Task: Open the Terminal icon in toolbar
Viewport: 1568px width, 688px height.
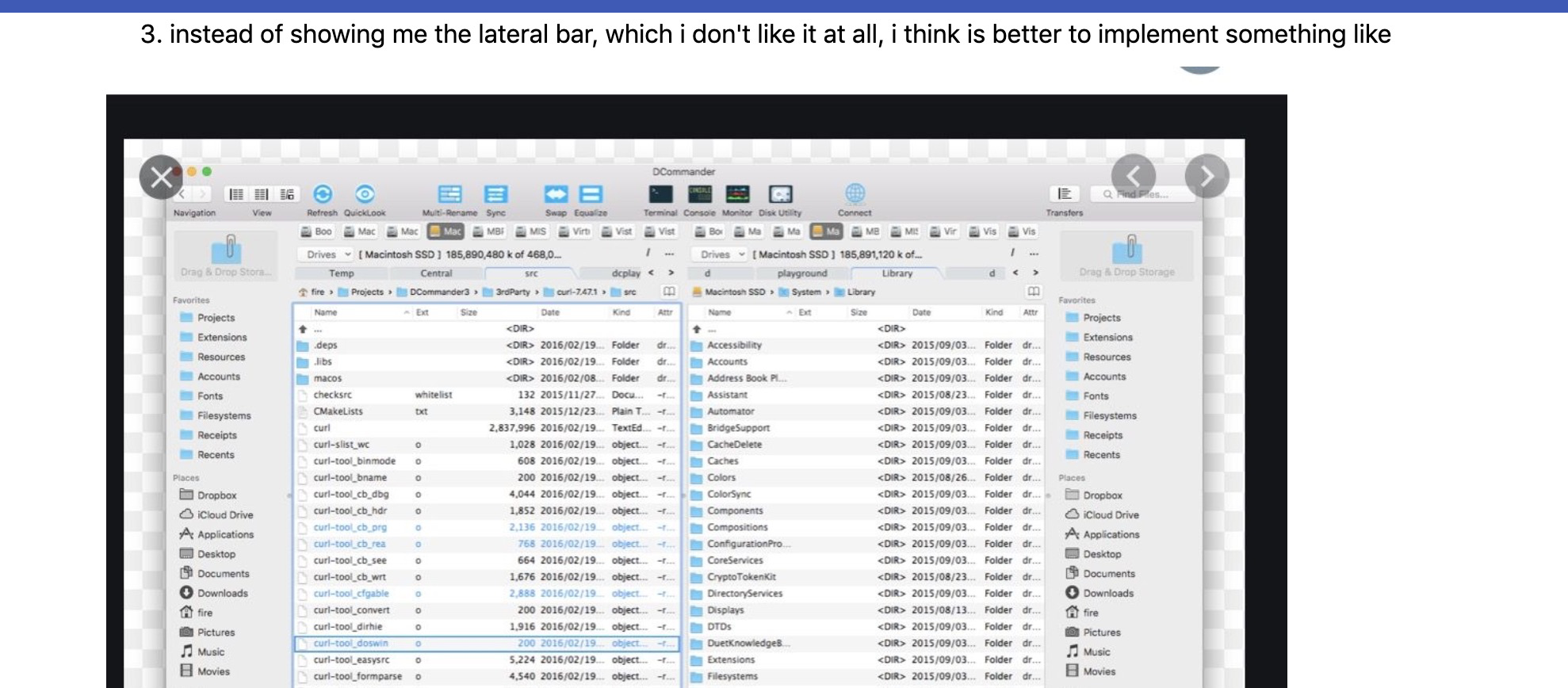Action: pos(660,194)
